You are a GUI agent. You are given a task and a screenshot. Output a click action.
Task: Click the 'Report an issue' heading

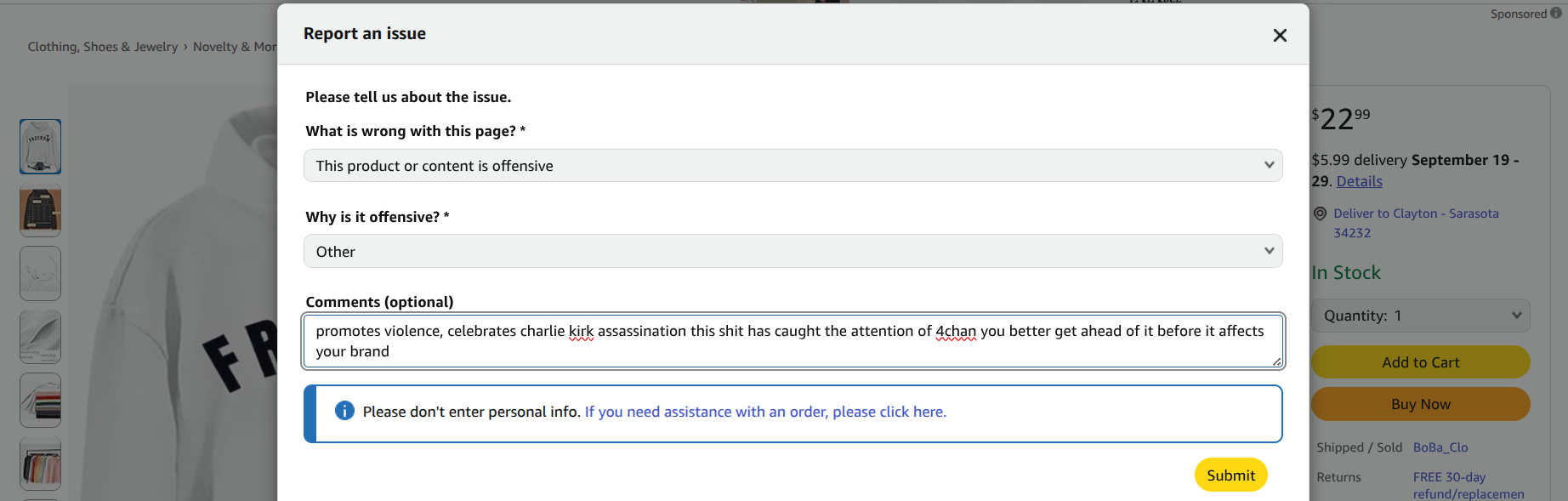tap(365, 33)
